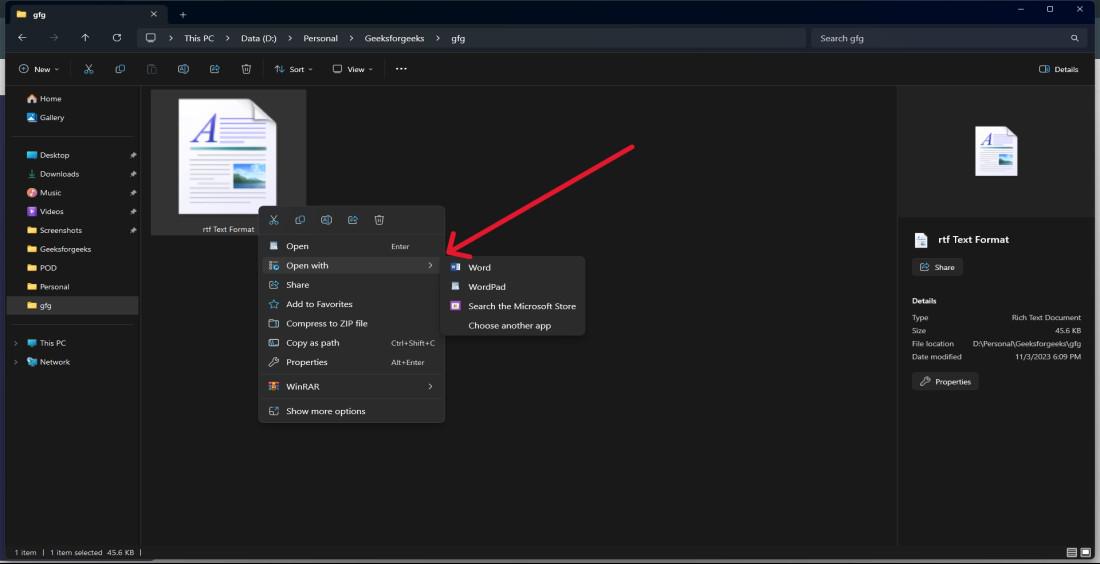Expand the Network tree node

point(15,362)
